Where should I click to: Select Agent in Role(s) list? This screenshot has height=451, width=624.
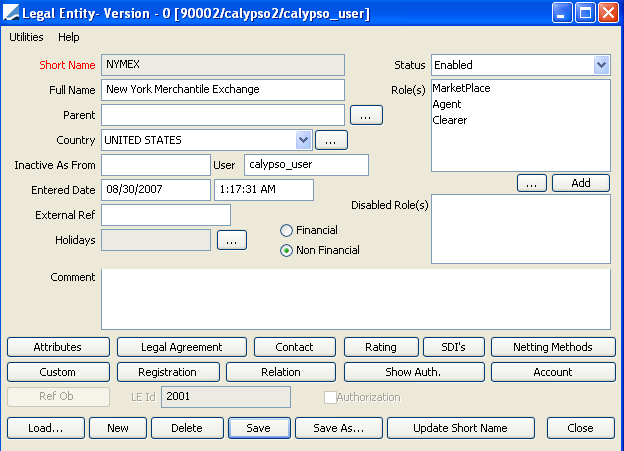(447, 104)
